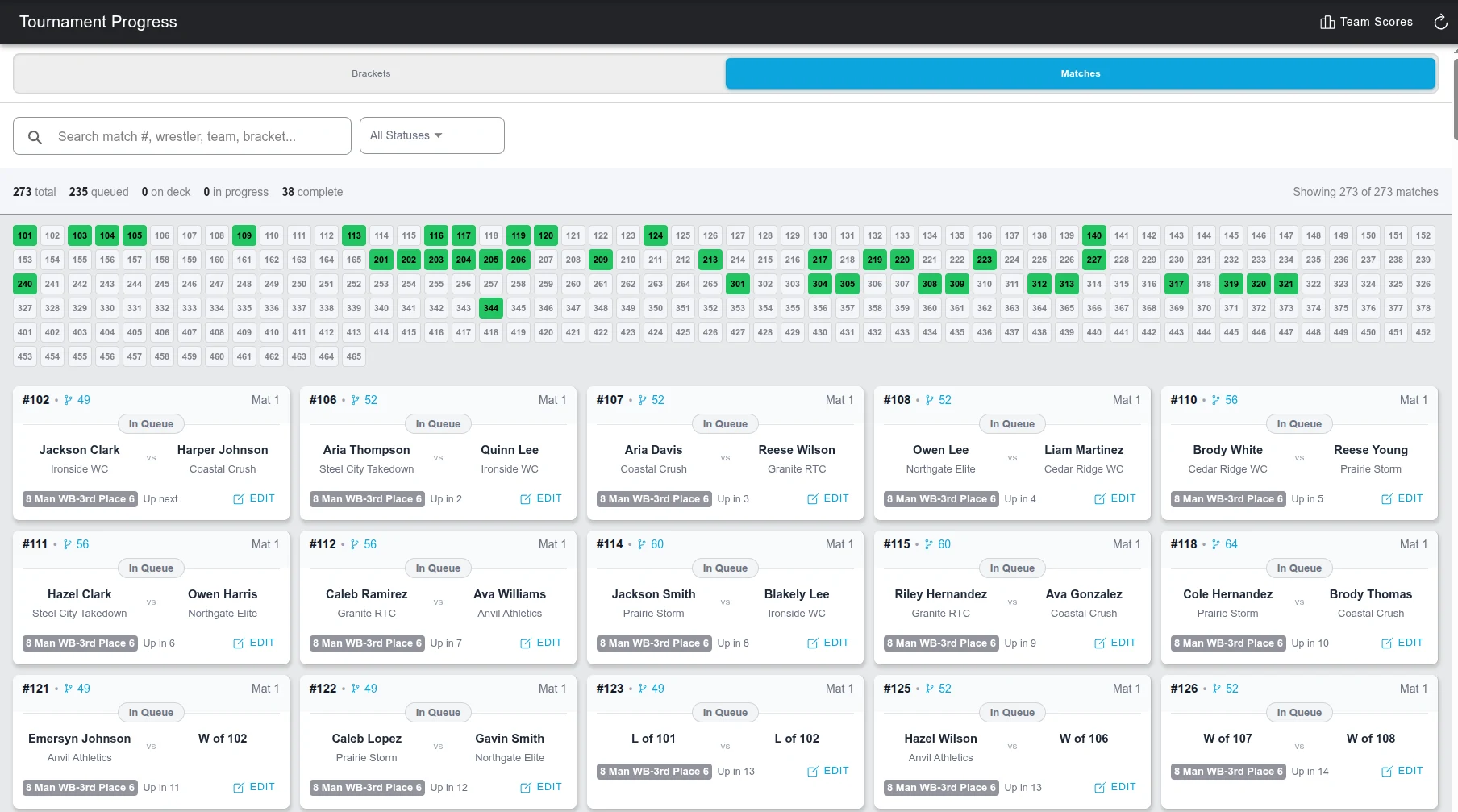Click wrestler name Brody Thomas

pos(1371,594)
